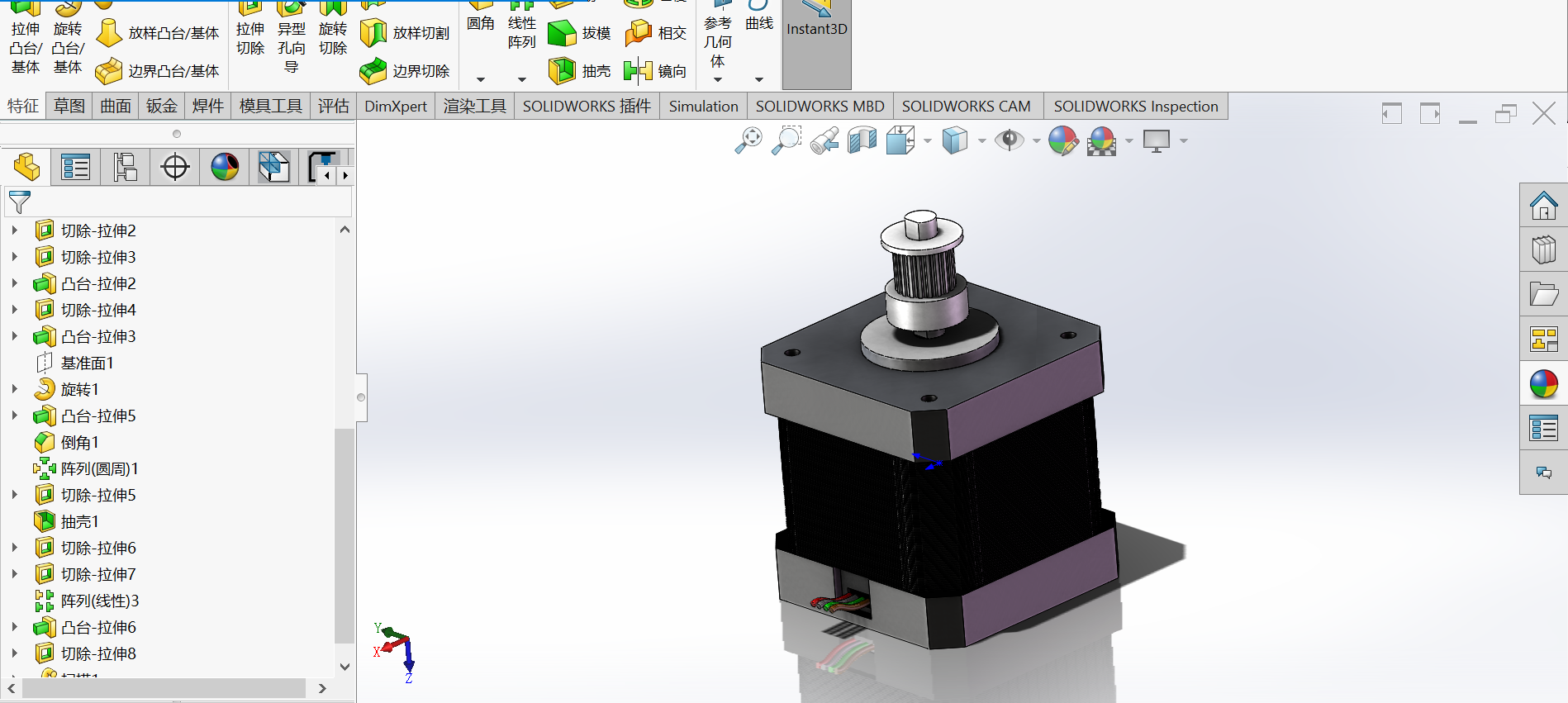Screen dimensions: 1568x703
Task: Open the Hide/Show Items dropdown arrow
Action: (x=1036, y=140)
